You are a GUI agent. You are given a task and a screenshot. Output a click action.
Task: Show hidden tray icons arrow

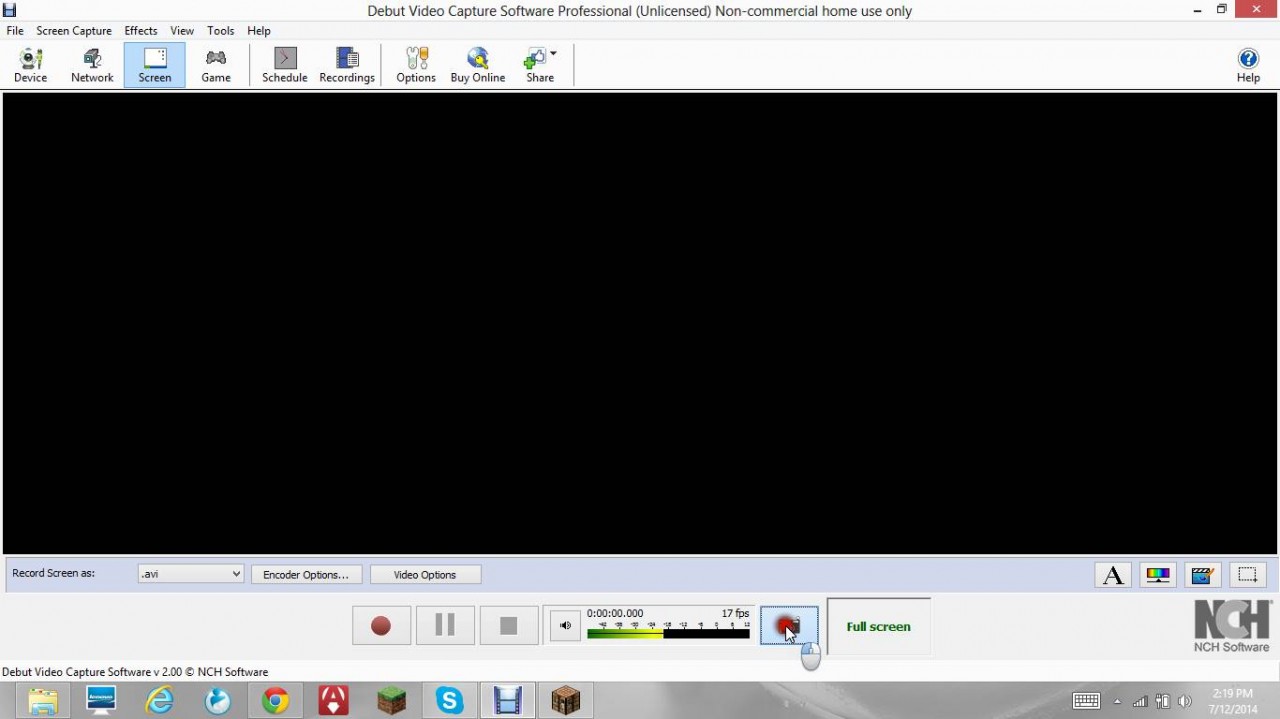(1118, 702)
